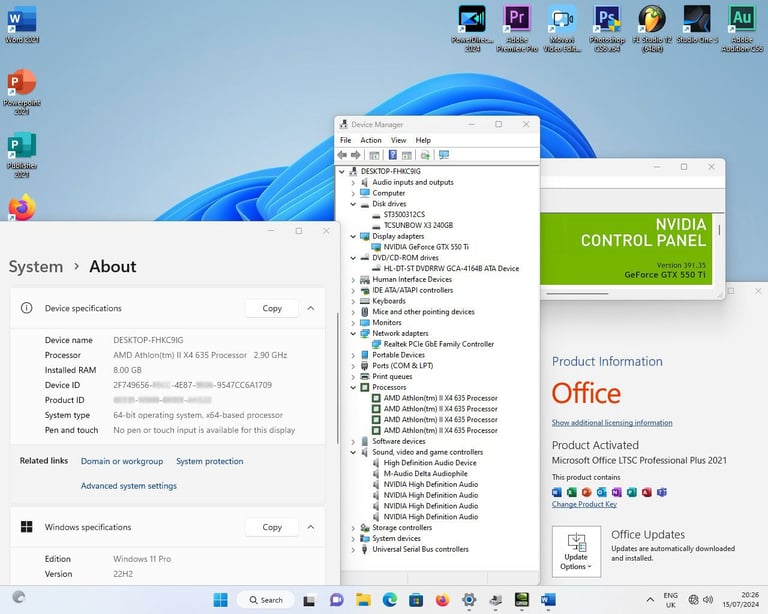
Task: Click the Task View icon on the taskbar
Action: 309,600
